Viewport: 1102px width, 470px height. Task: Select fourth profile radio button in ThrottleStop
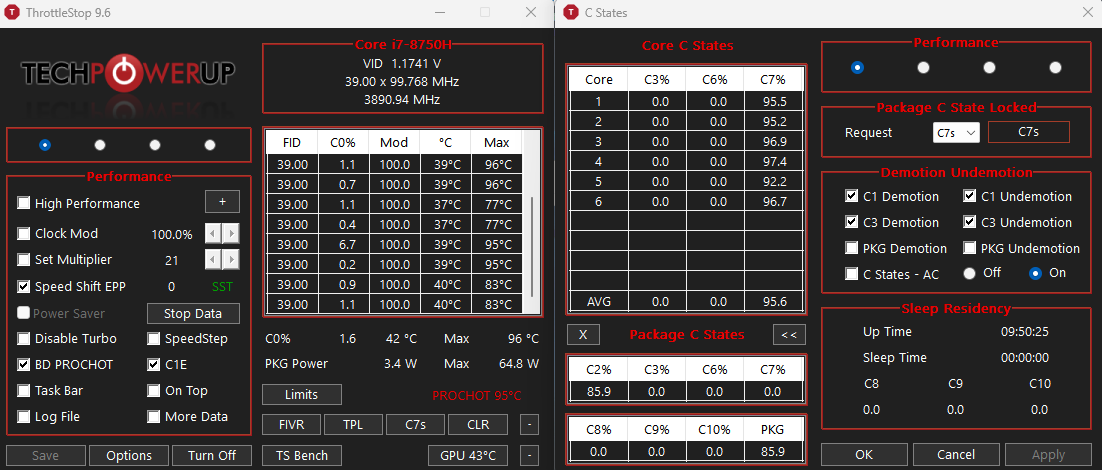pos(209,145)
